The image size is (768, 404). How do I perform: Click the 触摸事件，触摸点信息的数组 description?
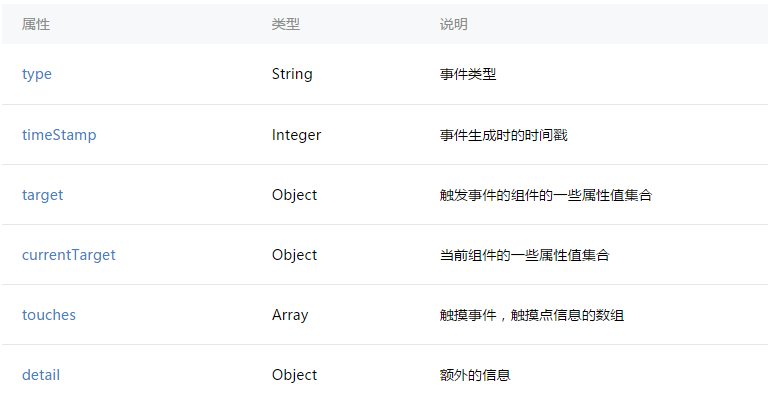click(x=532, y=315)
